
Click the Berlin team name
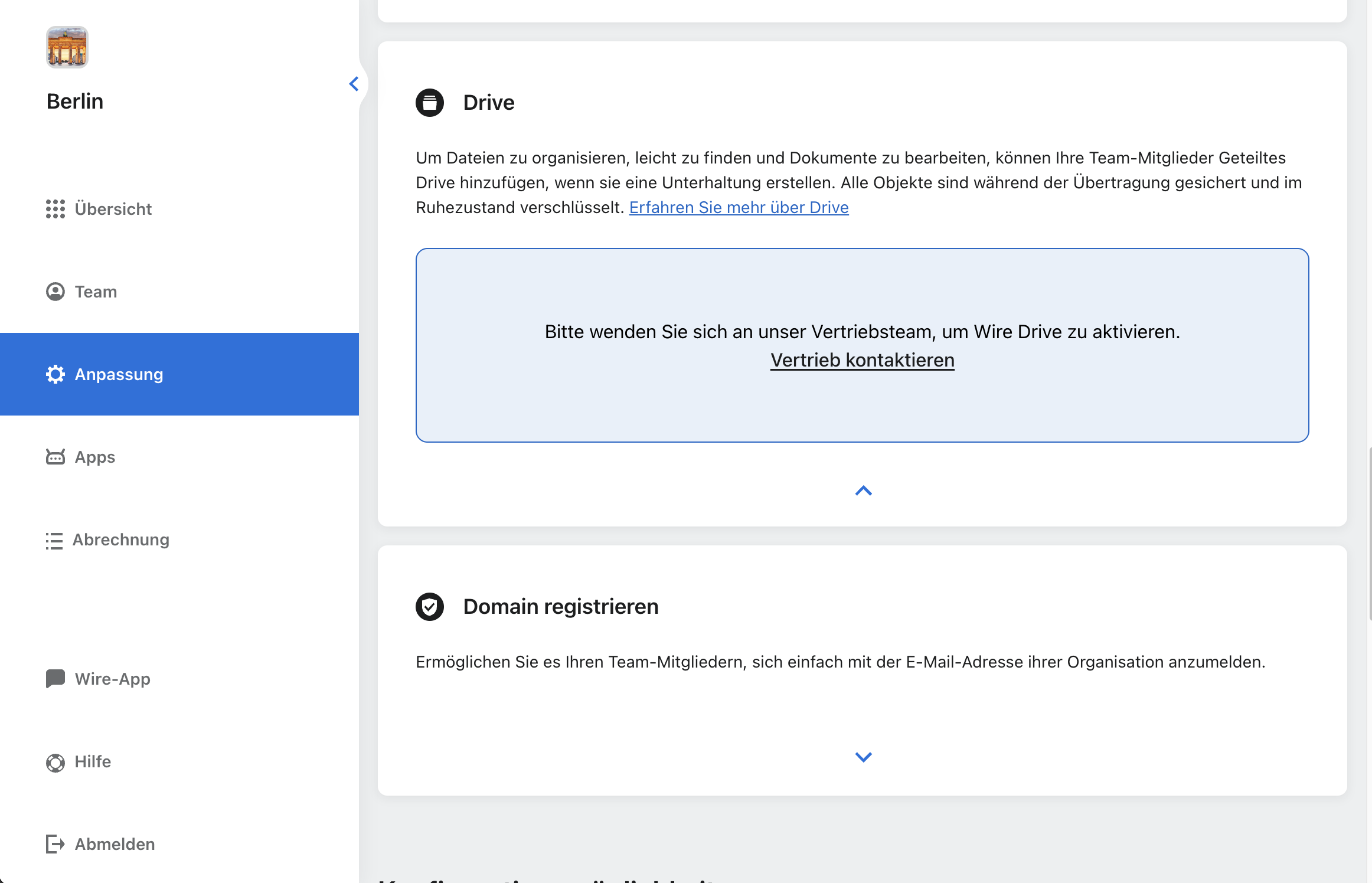[75, 102]
